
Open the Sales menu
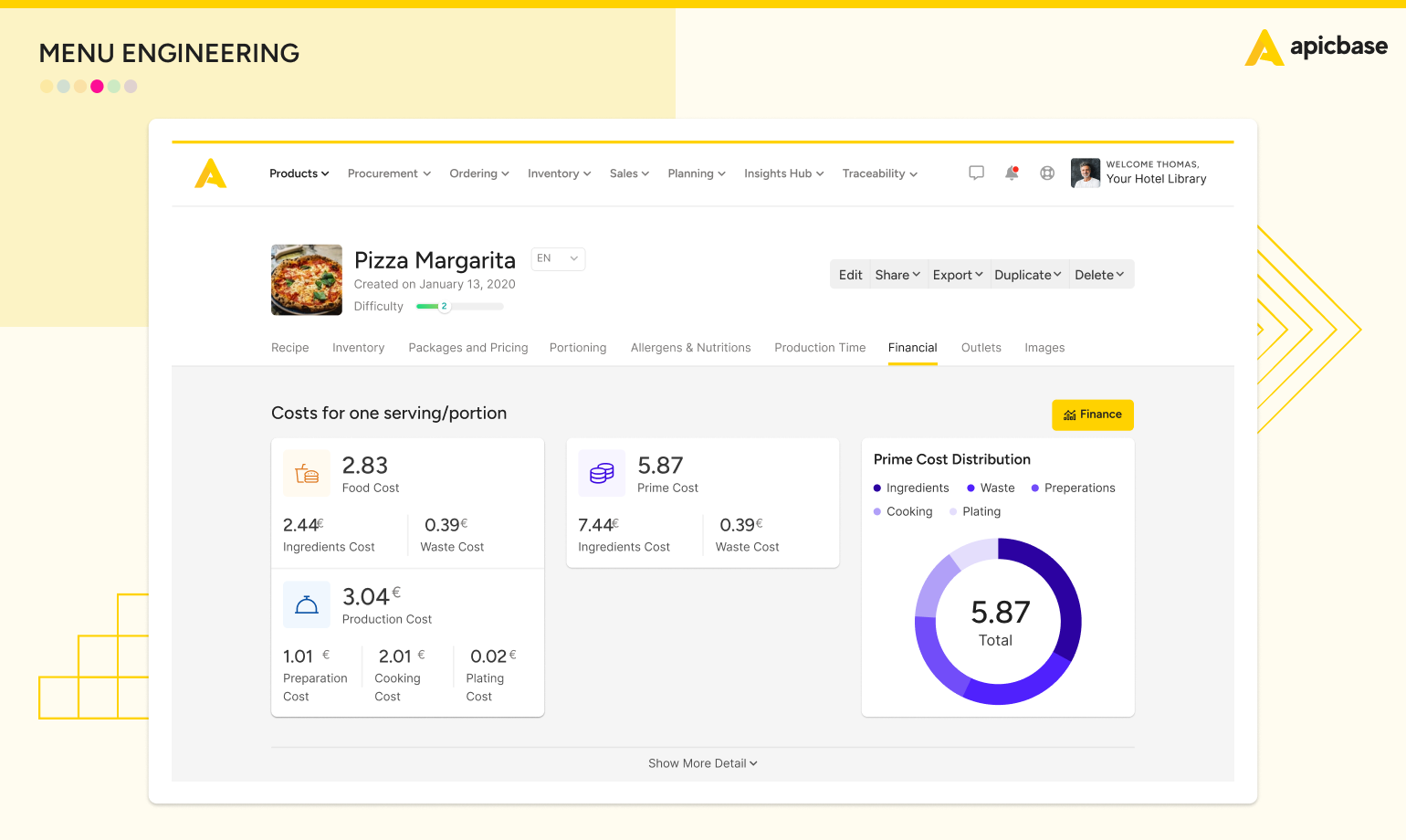tap(629, 173)
